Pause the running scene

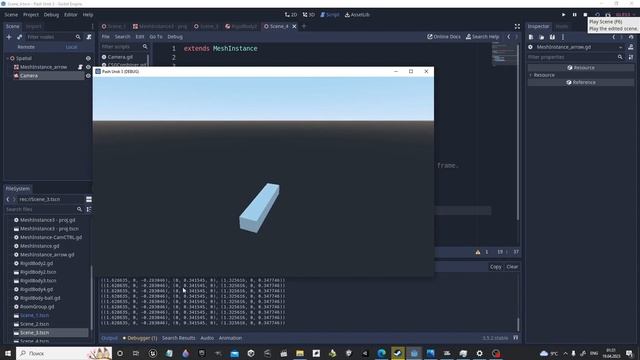tap(574, 15)
